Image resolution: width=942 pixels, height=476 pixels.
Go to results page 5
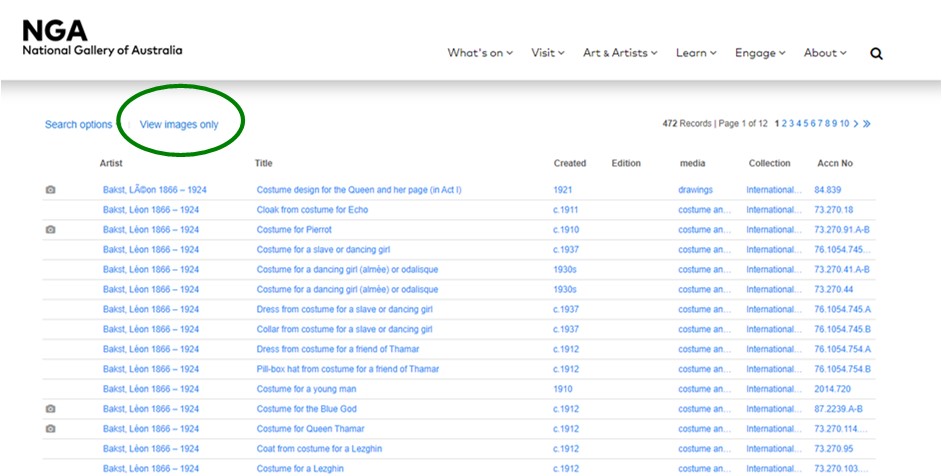click(807, 124)
